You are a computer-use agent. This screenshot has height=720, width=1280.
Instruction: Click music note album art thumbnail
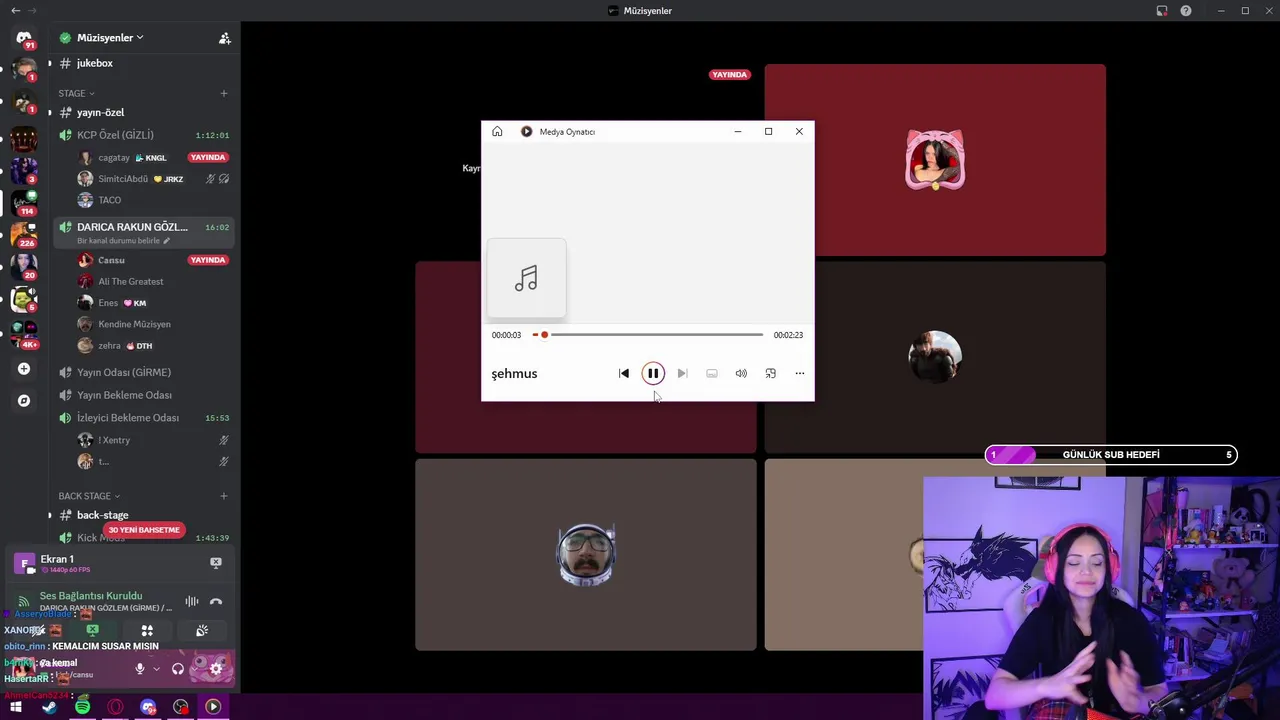[x=526, y=279]
